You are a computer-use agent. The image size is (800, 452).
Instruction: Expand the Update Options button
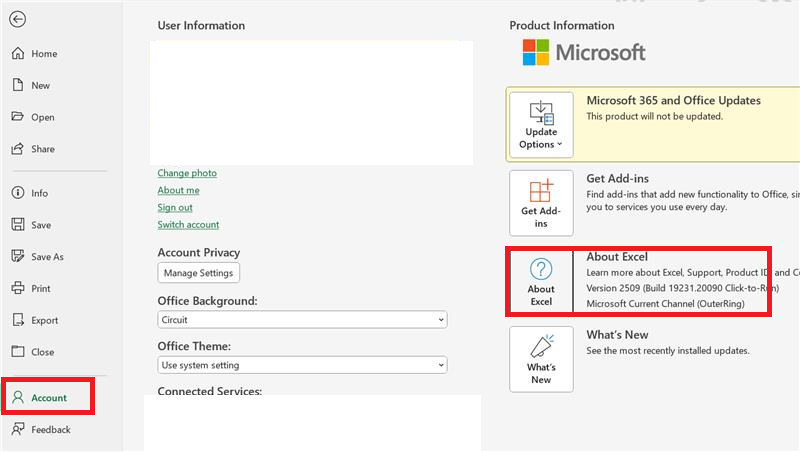point(541,125)
